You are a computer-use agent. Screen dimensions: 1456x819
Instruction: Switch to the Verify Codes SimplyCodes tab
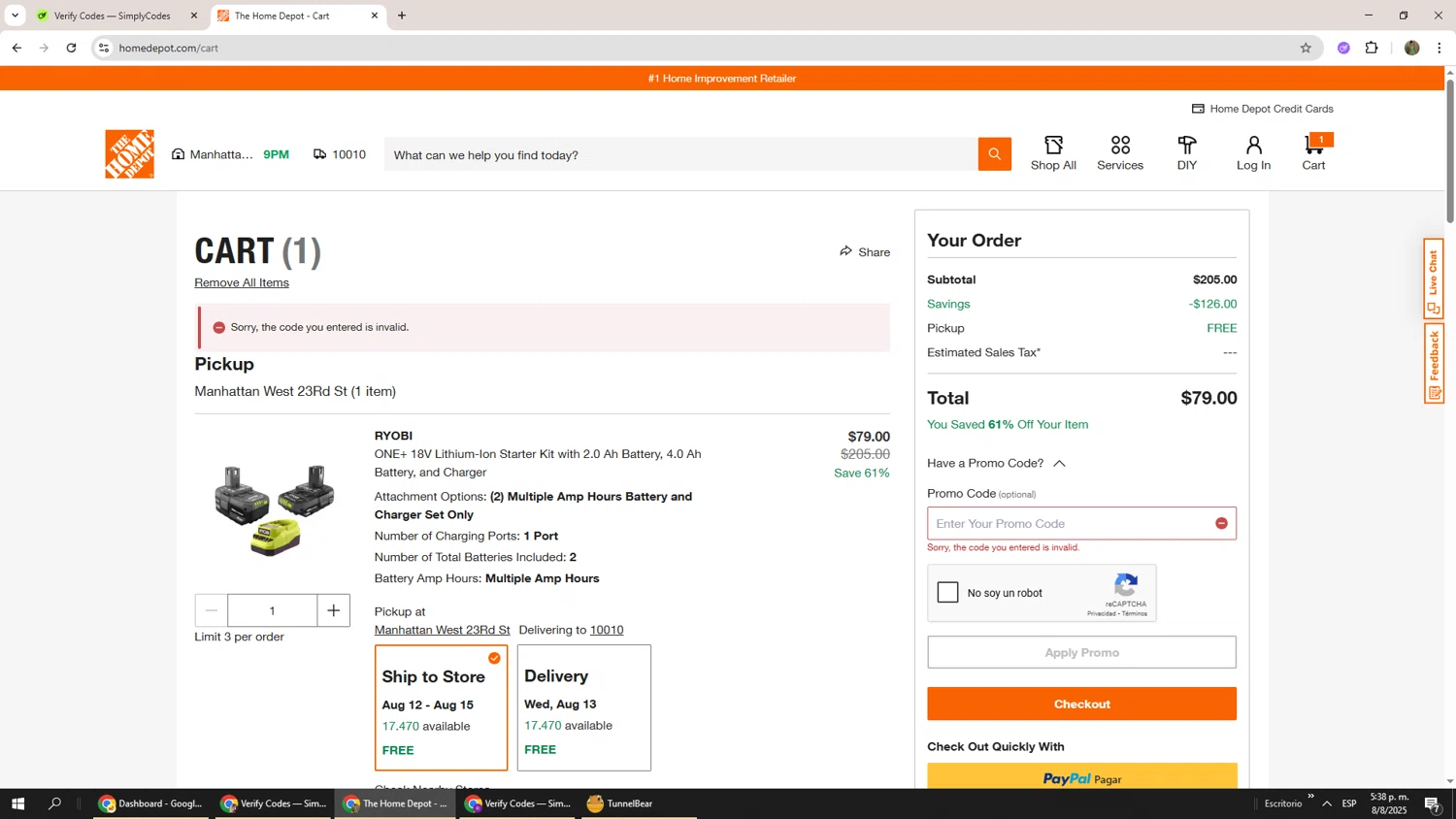(115, 16)
